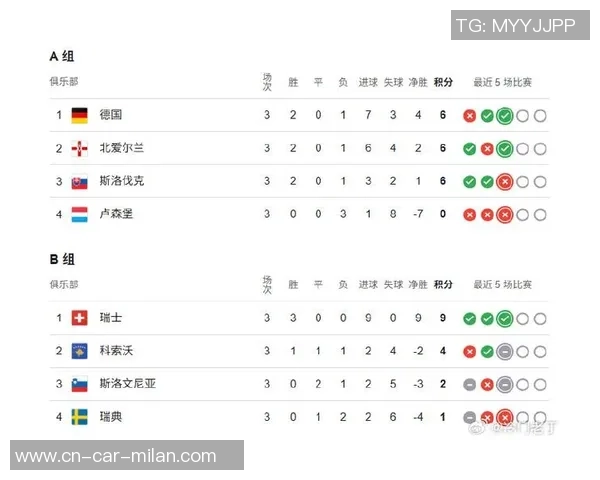This screenshot has height=480, width=600.
Task: Click the Switzerland flag icon
Action: click(x=79, y=318)
